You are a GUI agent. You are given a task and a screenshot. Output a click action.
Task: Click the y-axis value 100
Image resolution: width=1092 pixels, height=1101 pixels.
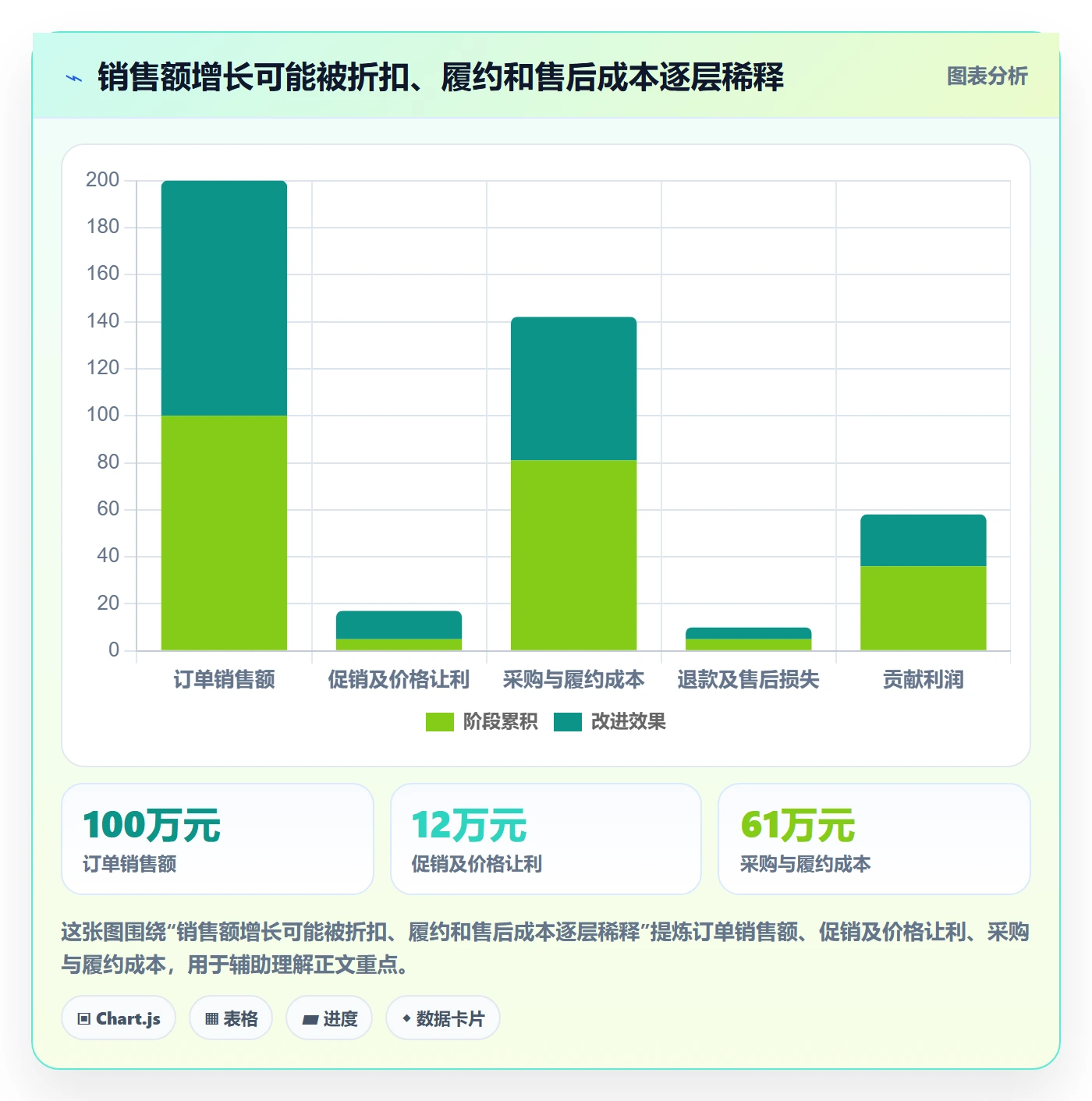tap(103, 415)
